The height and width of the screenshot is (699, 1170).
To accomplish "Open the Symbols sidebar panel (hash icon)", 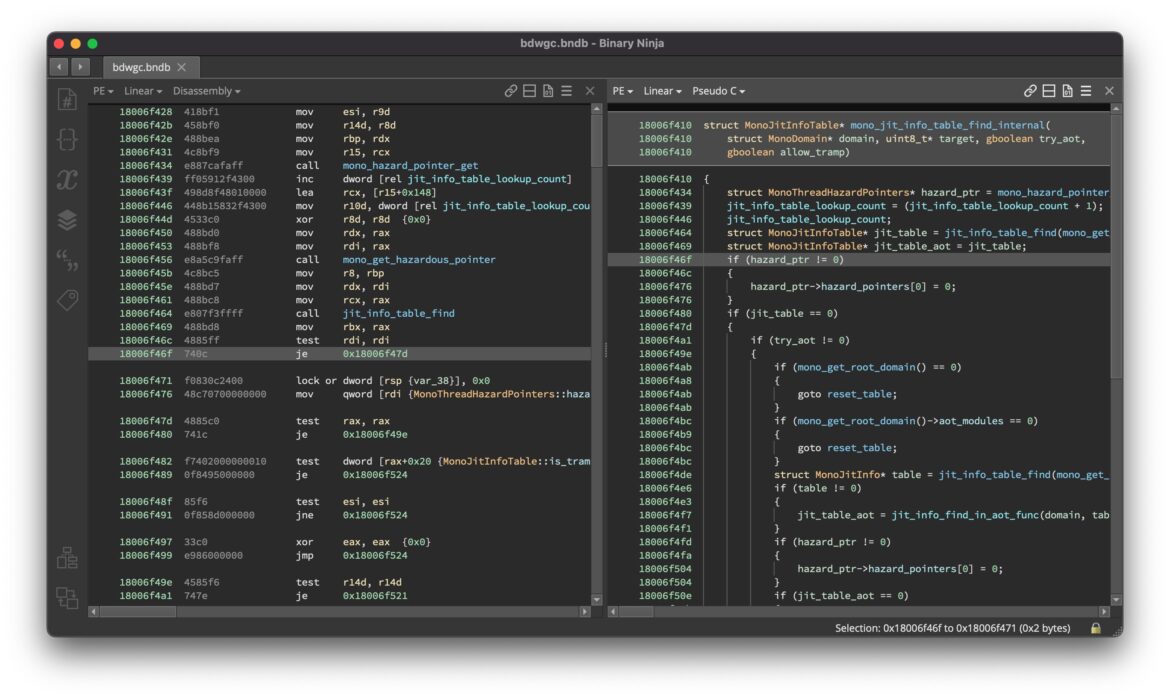I will [67, 100].
